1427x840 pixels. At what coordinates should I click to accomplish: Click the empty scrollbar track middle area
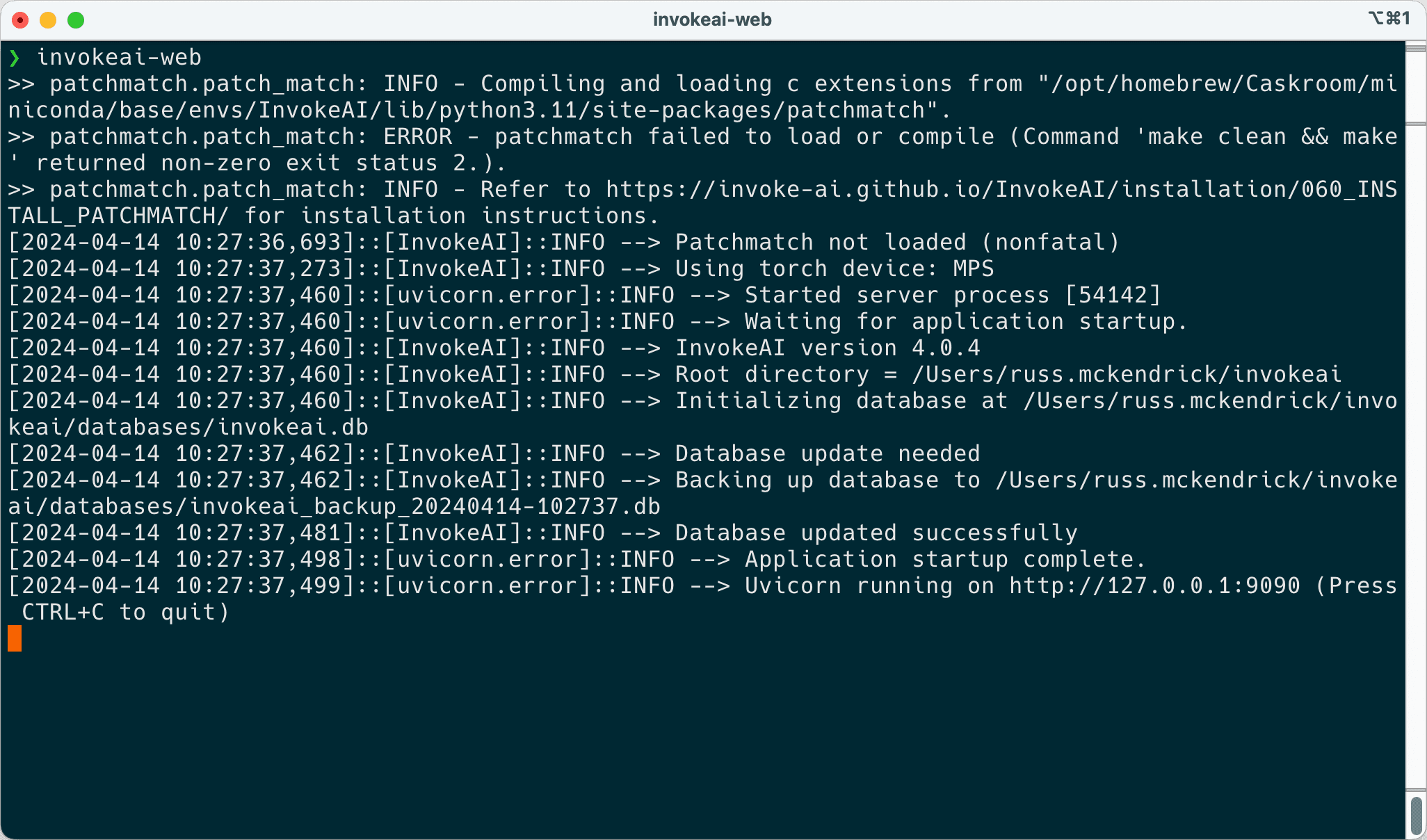tap(1416, 452)
